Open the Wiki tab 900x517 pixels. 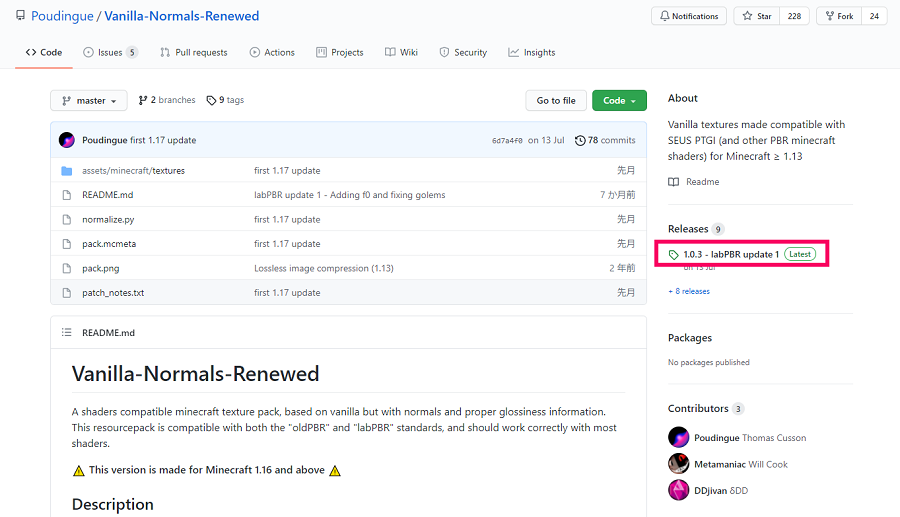[401, 52]
